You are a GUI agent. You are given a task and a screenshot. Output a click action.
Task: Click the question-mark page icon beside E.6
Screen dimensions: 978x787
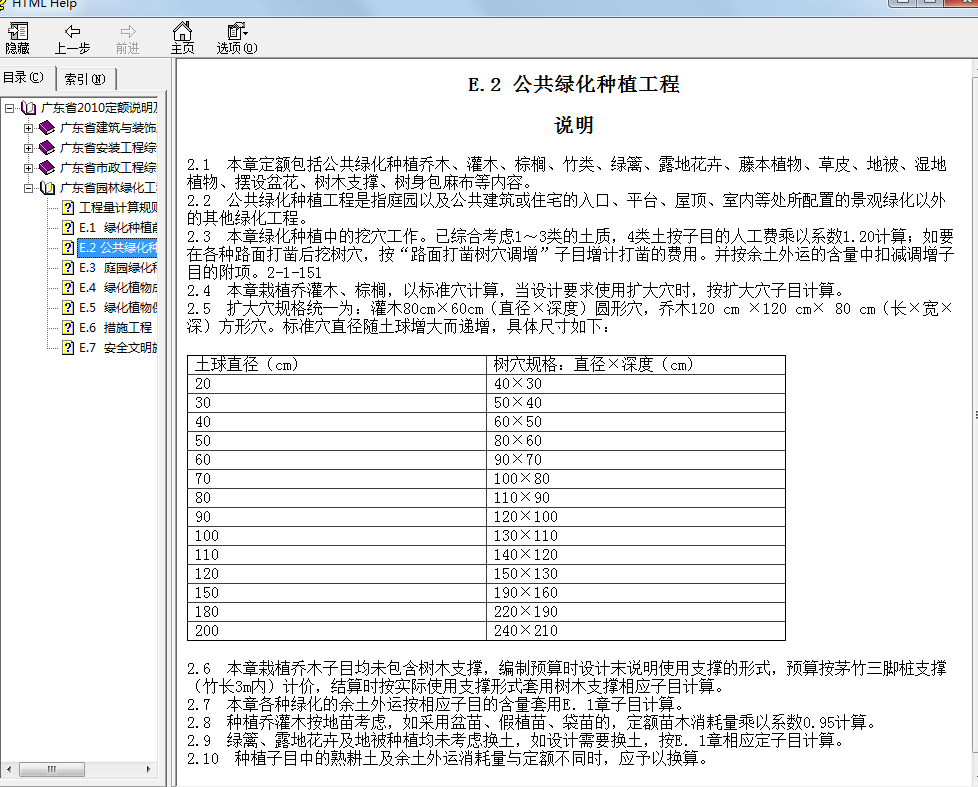coord(68,327)
